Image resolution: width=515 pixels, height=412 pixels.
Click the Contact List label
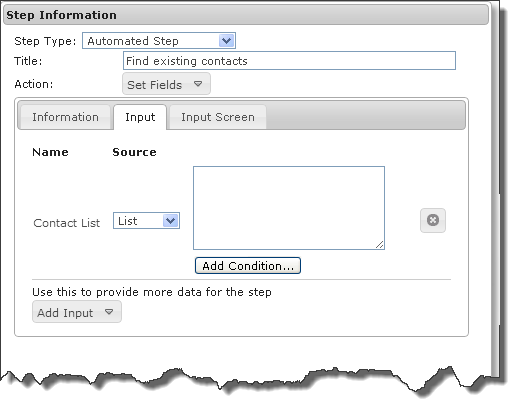click(67, 223)
